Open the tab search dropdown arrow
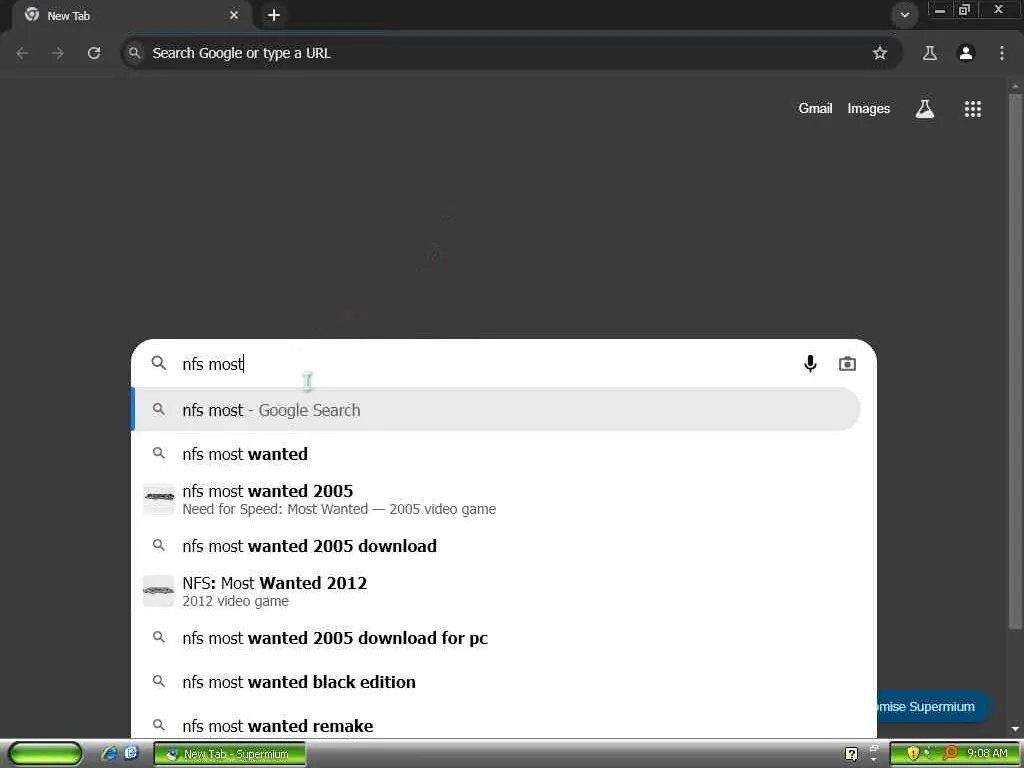The height and width of the screenshot is (768, 1024). (904, 15)
